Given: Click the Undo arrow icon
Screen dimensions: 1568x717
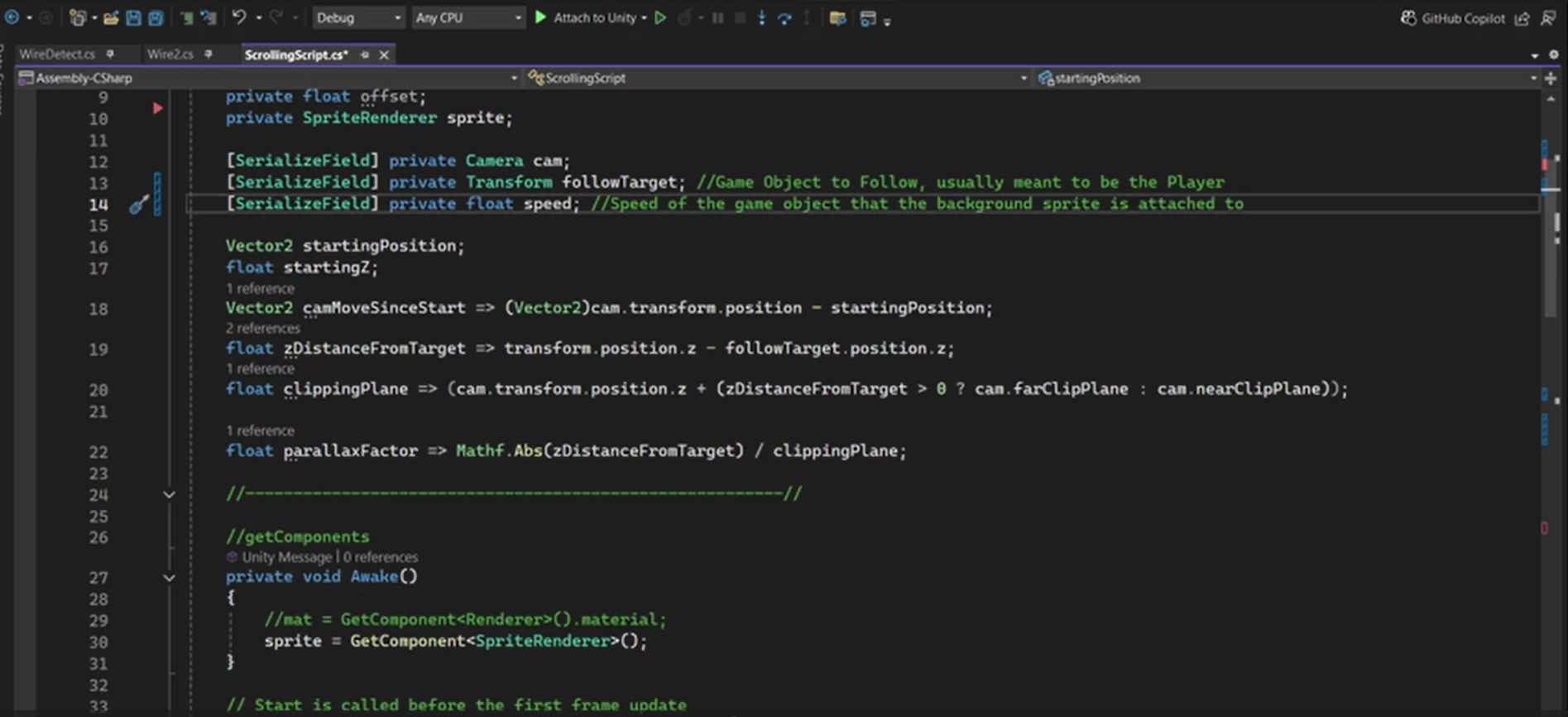Looking at the screenshot, I should pyautogui.click(x=239, y=17).
